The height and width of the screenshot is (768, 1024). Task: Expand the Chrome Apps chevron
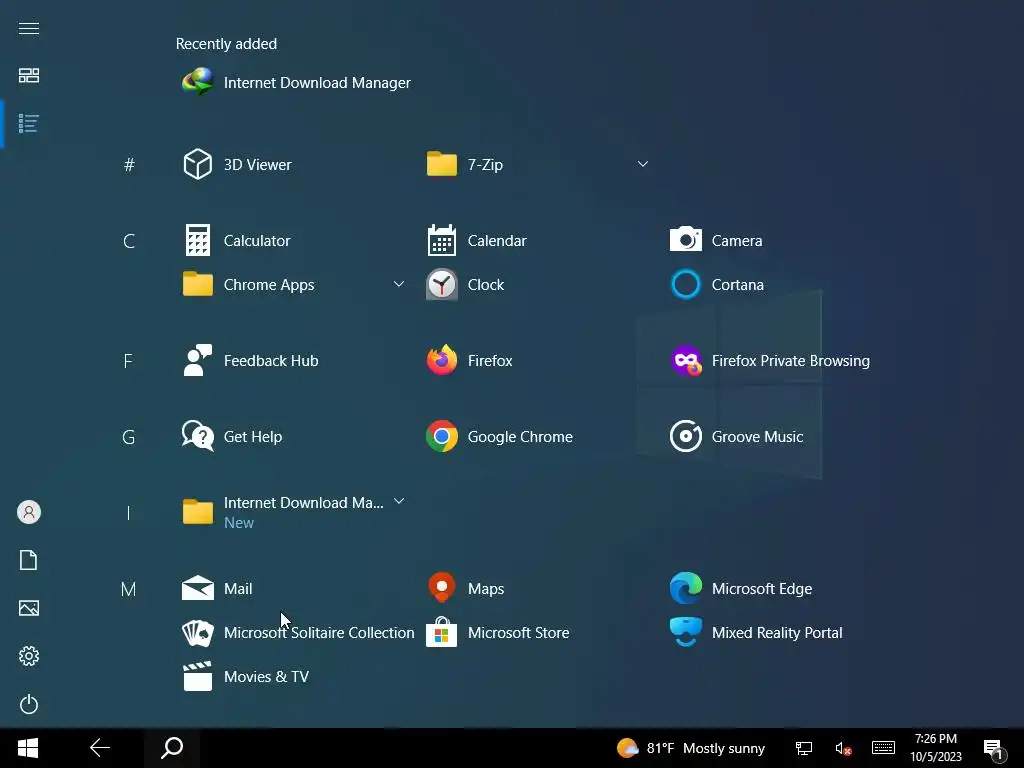point(398,284)
